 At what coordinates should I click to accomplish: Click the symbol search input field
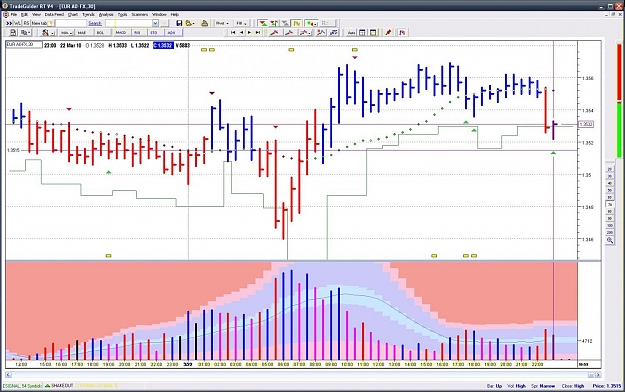tap(71, 23)
